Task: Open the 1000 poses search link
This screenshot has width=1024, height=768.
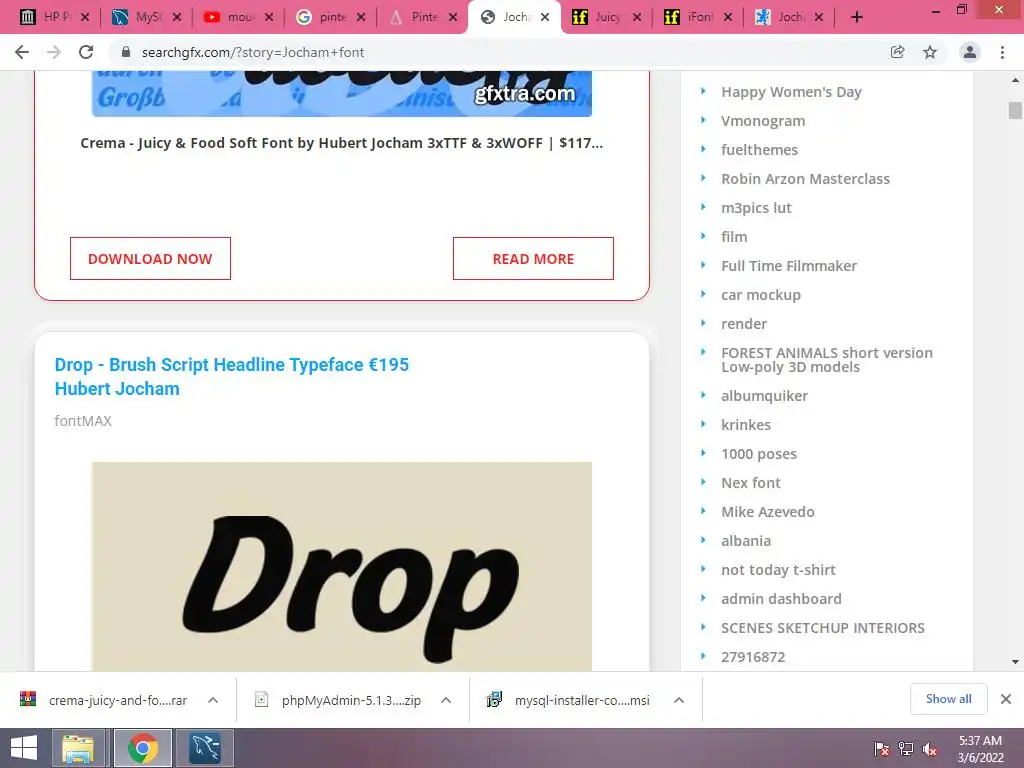Action: click(x=759, y=454)
